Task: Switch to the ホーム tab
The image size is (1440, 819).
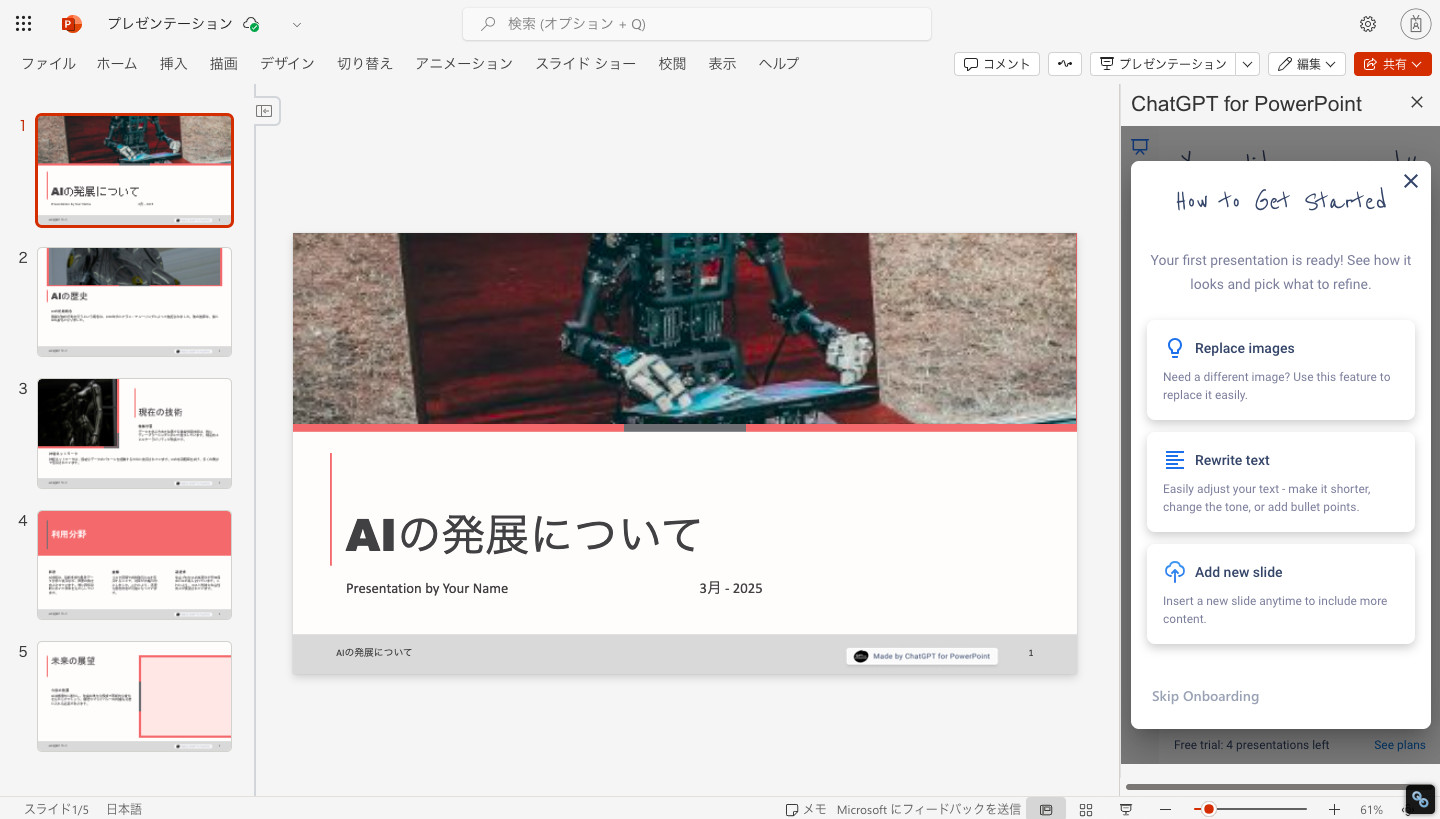Action: click(117, 64)
